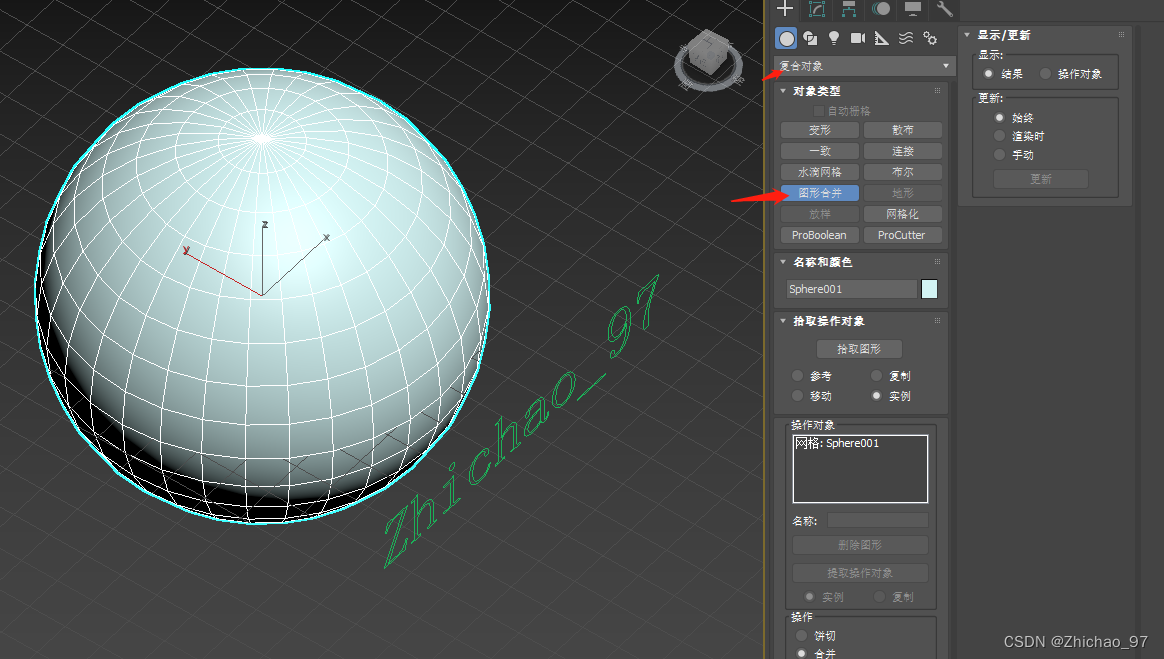
Task: Collapse the 显示/更新 rollout
Action: point(967,35)
